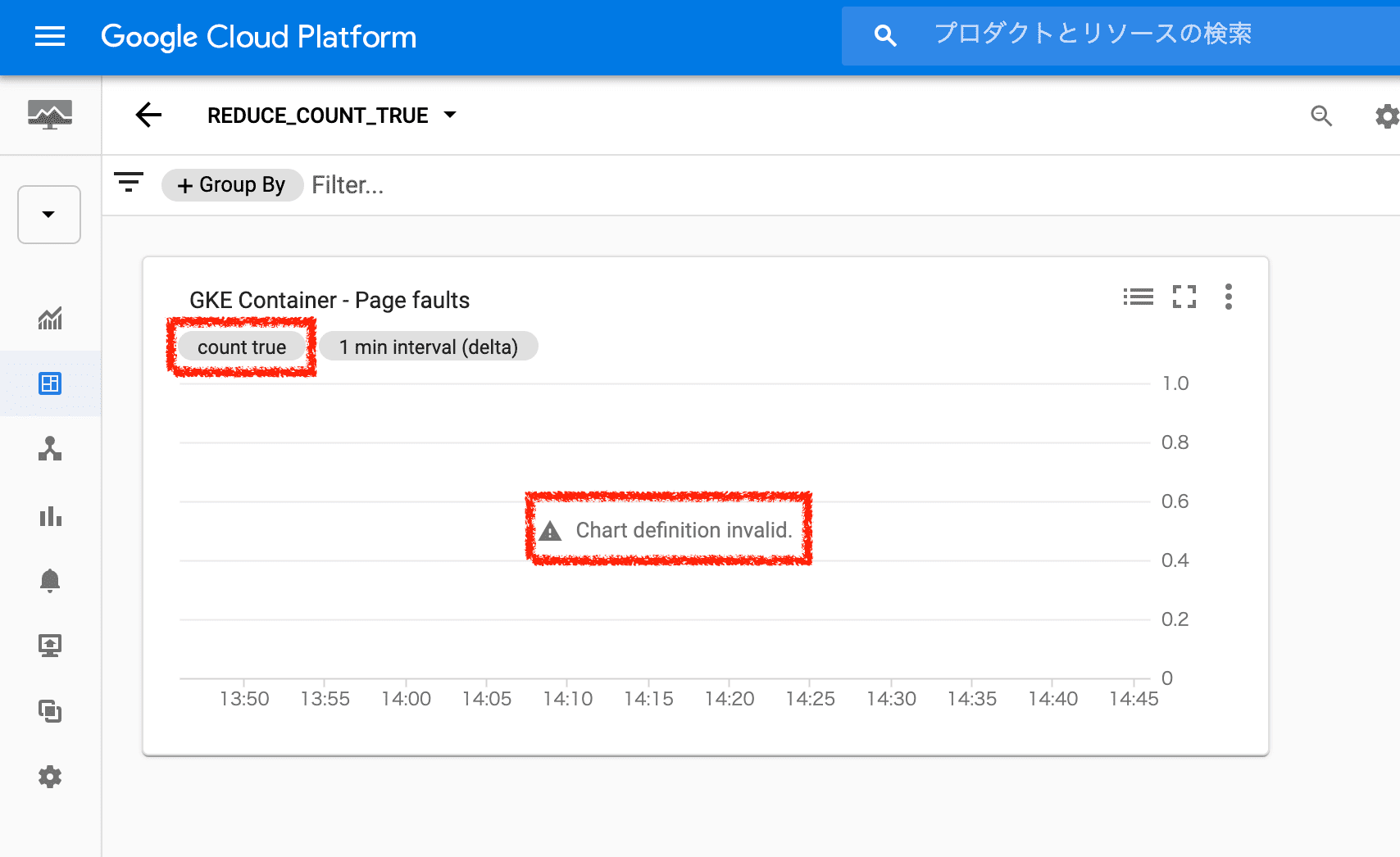The image size is (1400, 857).
Task: Open Uptime checks monitor icon
Action: pyautogui.click(x=50, y=646)
